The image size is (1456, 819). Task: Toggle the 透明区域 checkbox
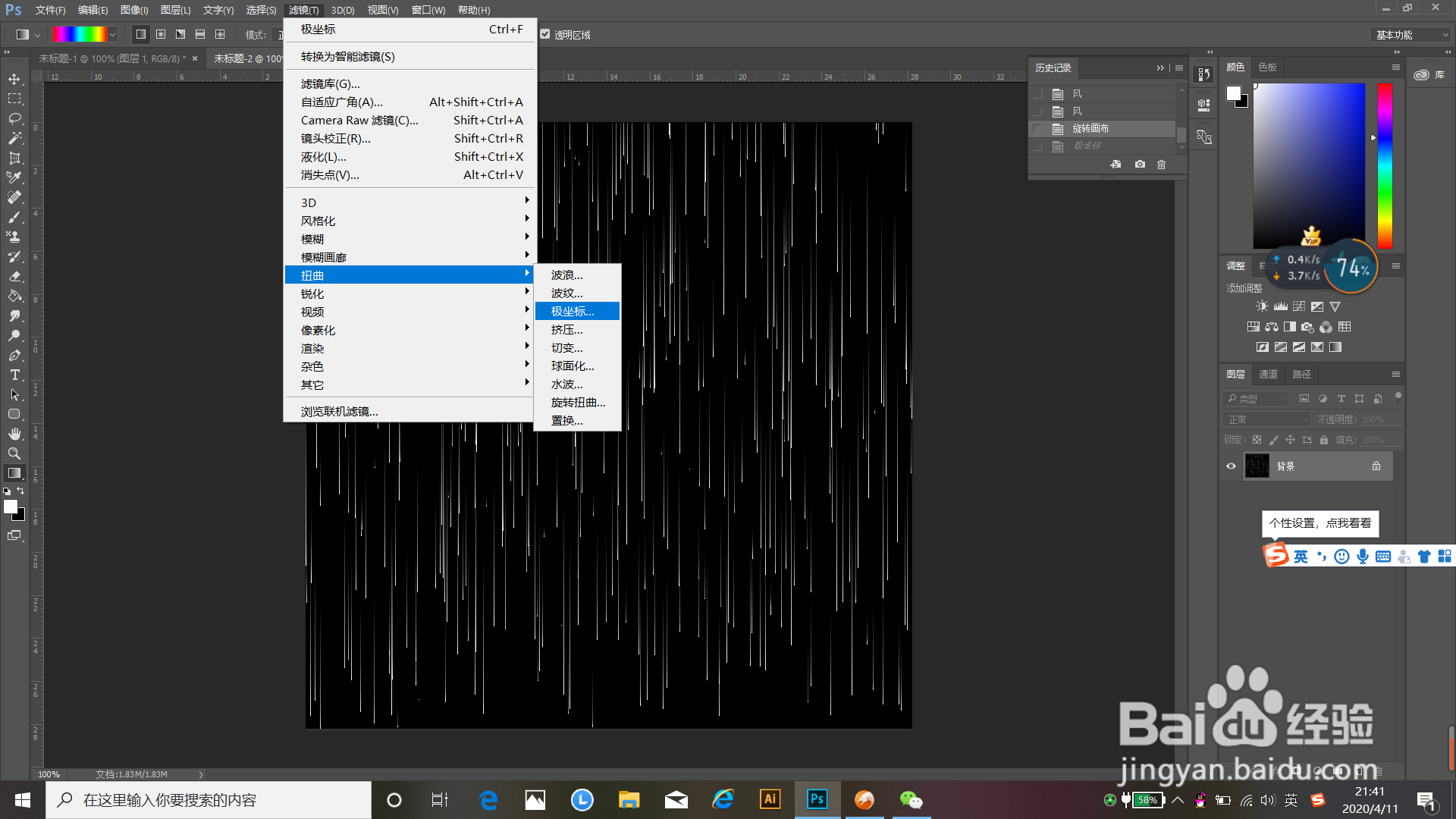pyautogui.click(x=544, y=34)
